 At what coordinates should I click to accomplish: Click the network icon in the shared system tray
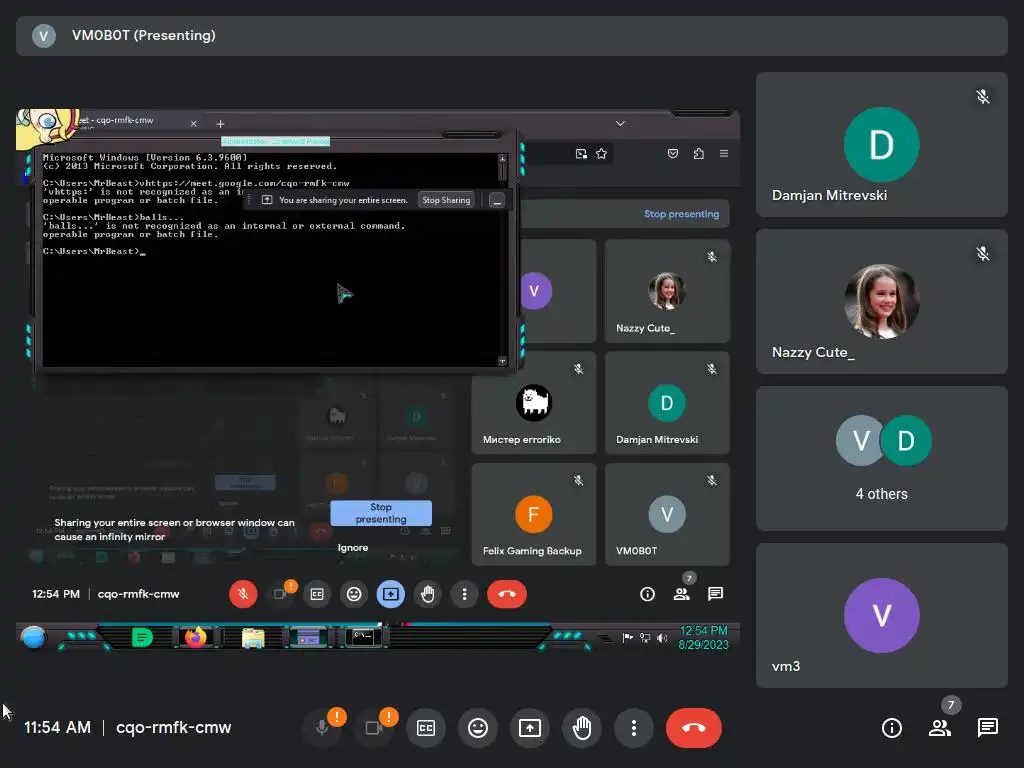(x=645, y=638)
